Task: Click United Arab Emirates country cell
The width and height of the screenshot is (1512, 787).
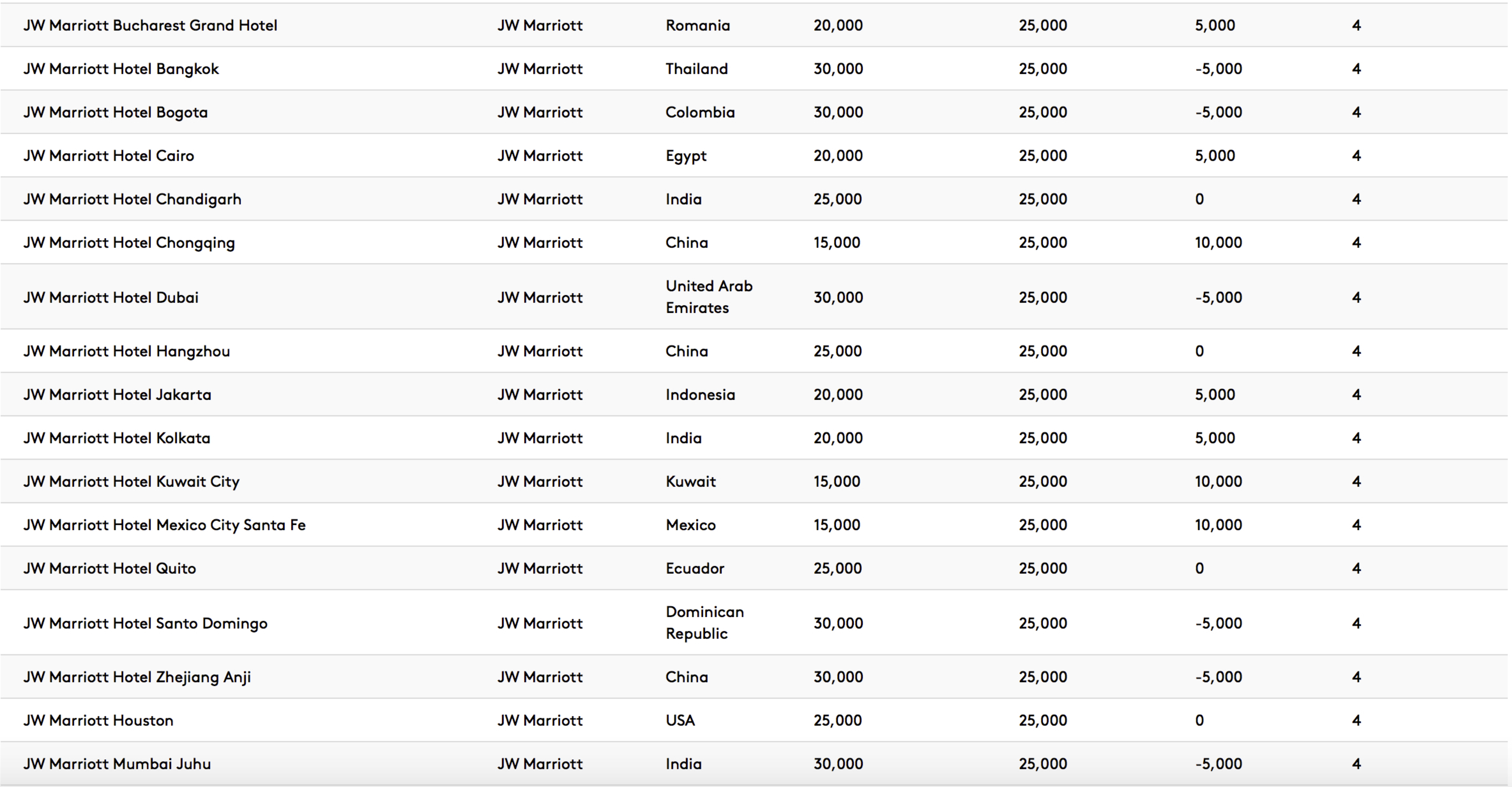Action: (x=709, y=296)
